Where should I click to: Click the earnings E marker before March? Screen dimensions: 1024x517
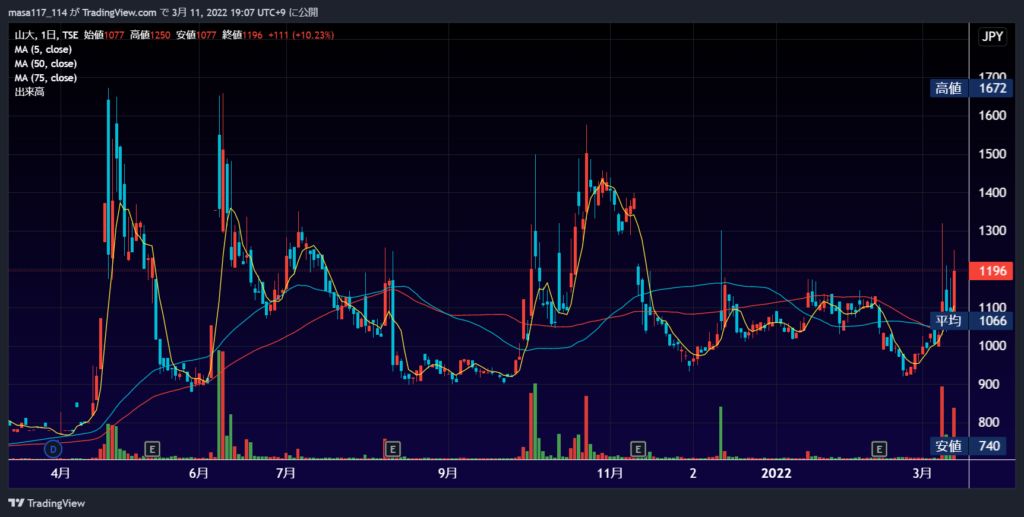click(879, 448)
